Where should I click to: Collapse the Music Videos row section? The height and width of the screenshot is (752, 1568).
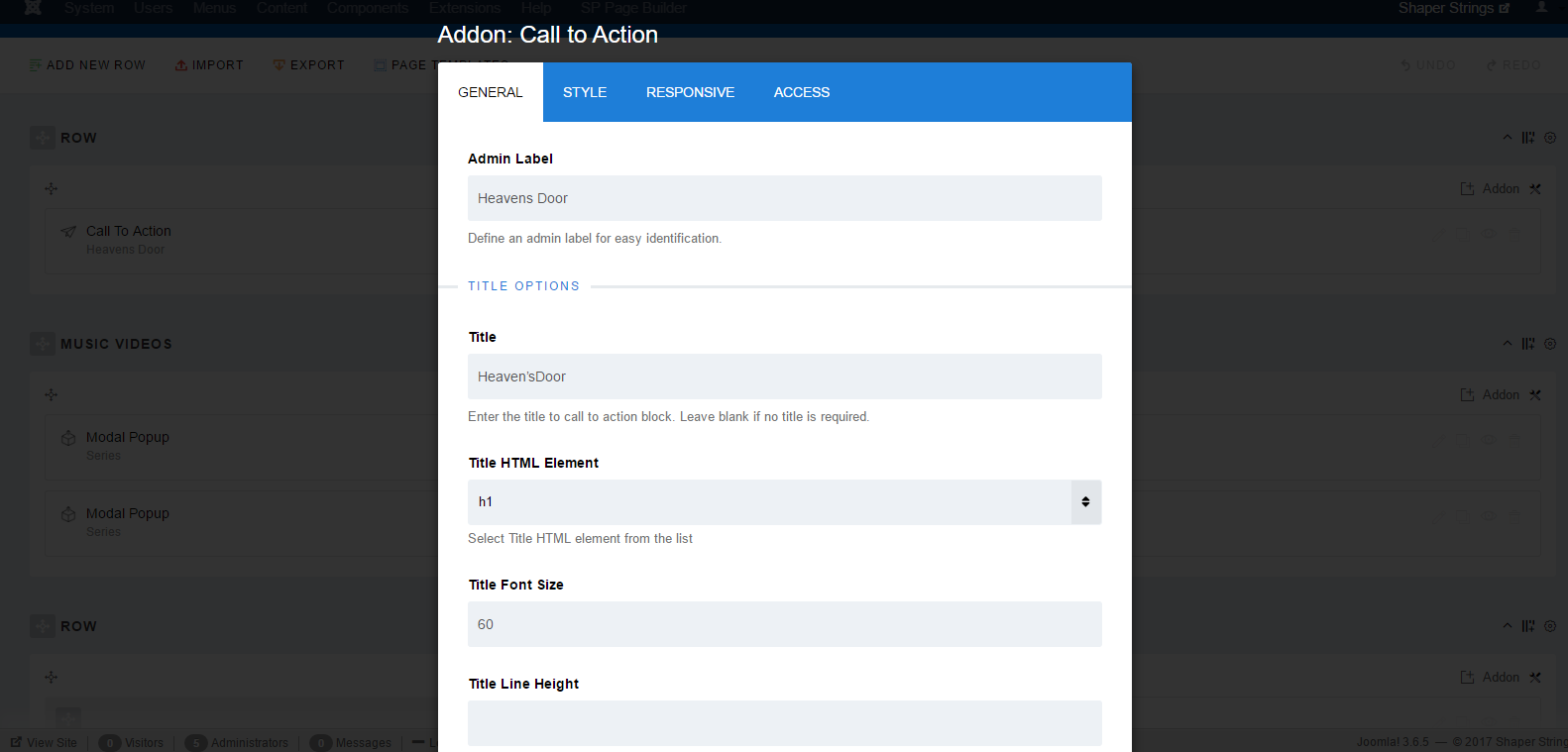[1508, 344]
